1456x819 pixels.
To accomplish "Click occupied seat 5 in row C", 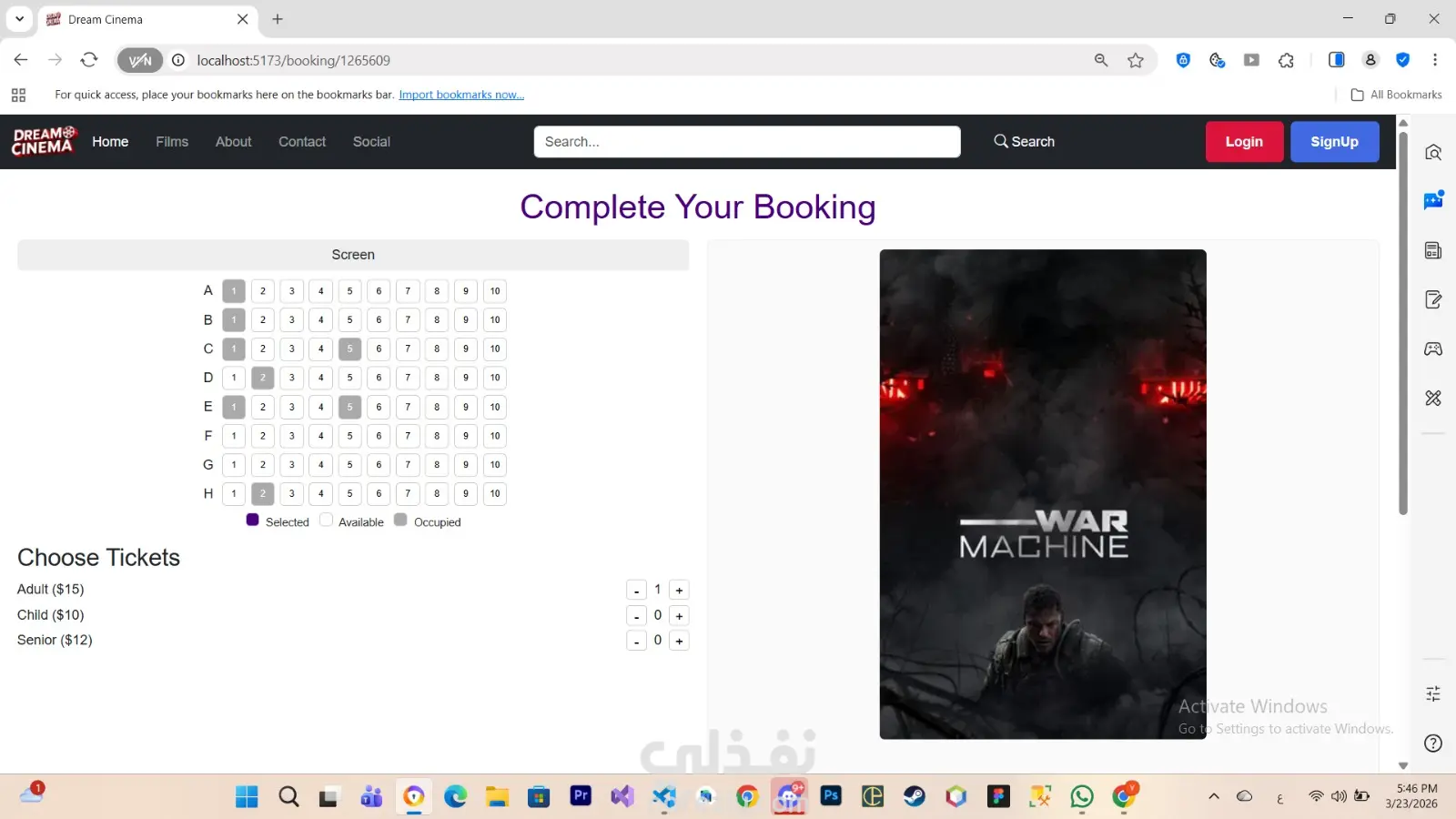I will 350,349.
